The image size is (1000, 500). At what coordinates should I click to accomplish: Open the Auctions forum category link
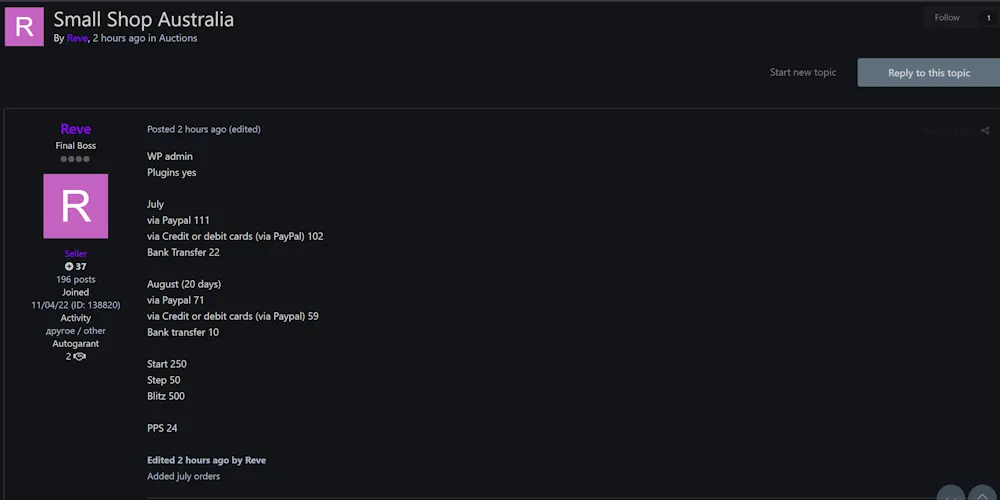(x=178, y=38)
